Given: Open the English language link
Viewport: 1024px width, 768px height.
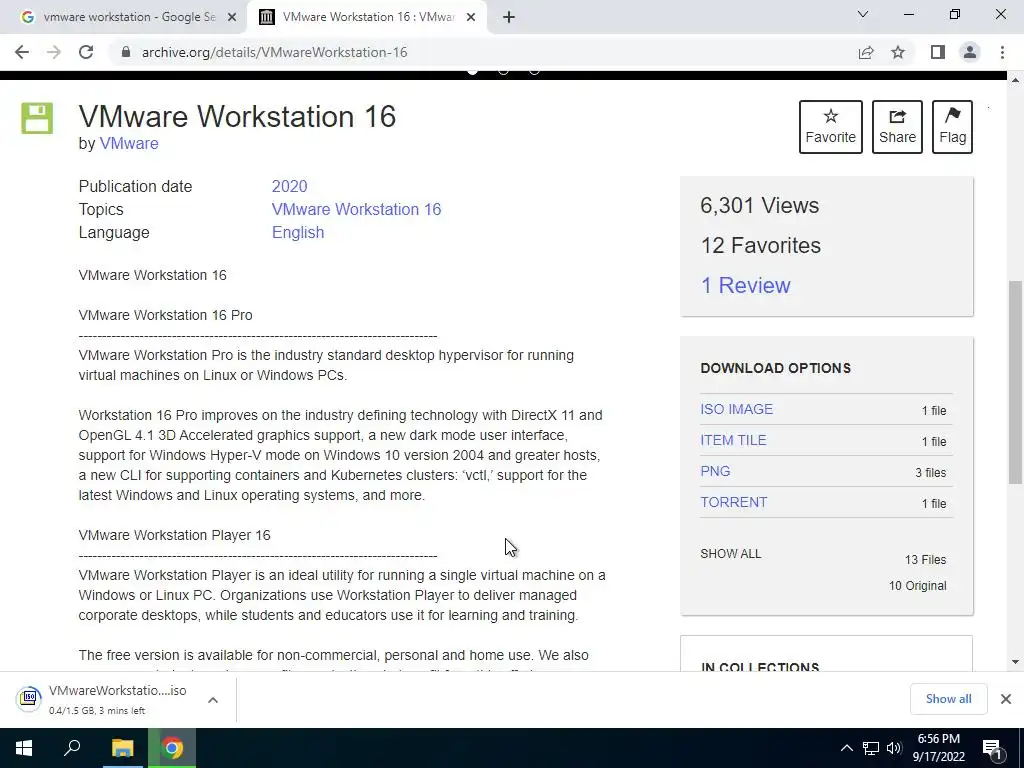Looking at the screenshot, I should point(298,232).
